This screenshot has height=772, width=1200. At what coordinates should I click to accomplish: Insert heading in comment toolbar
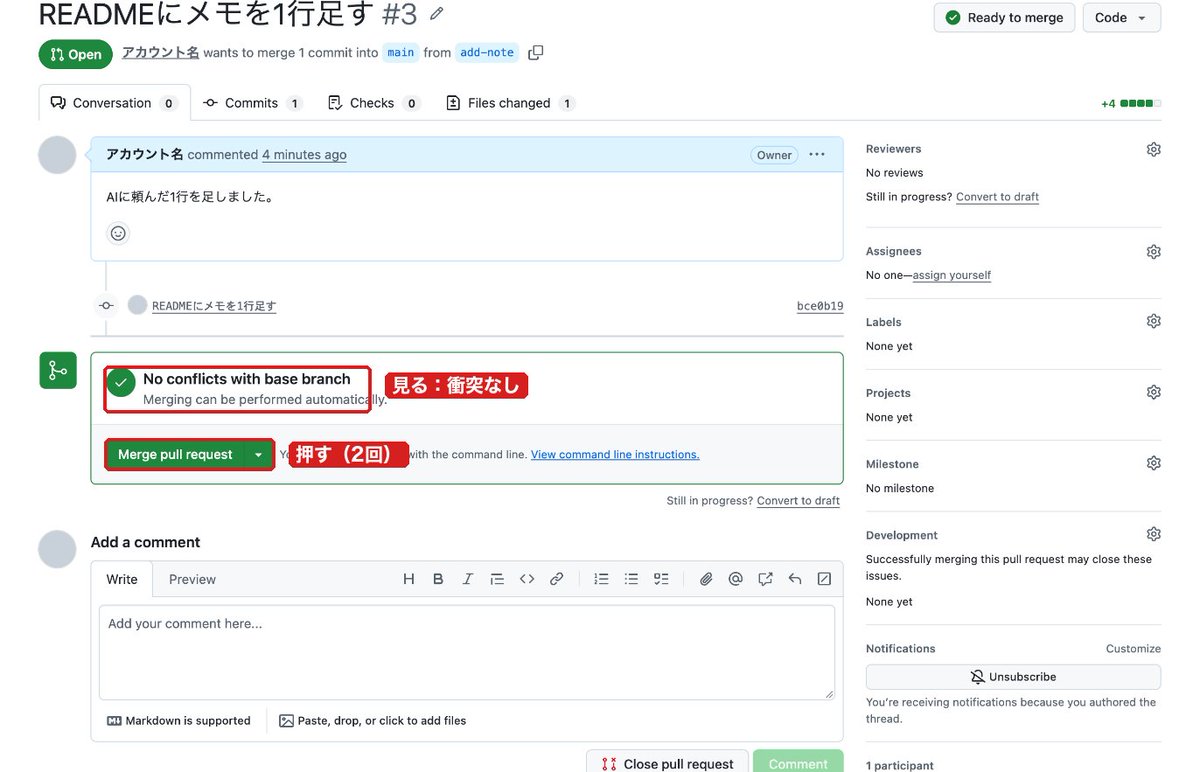click(x=408, y=579)
